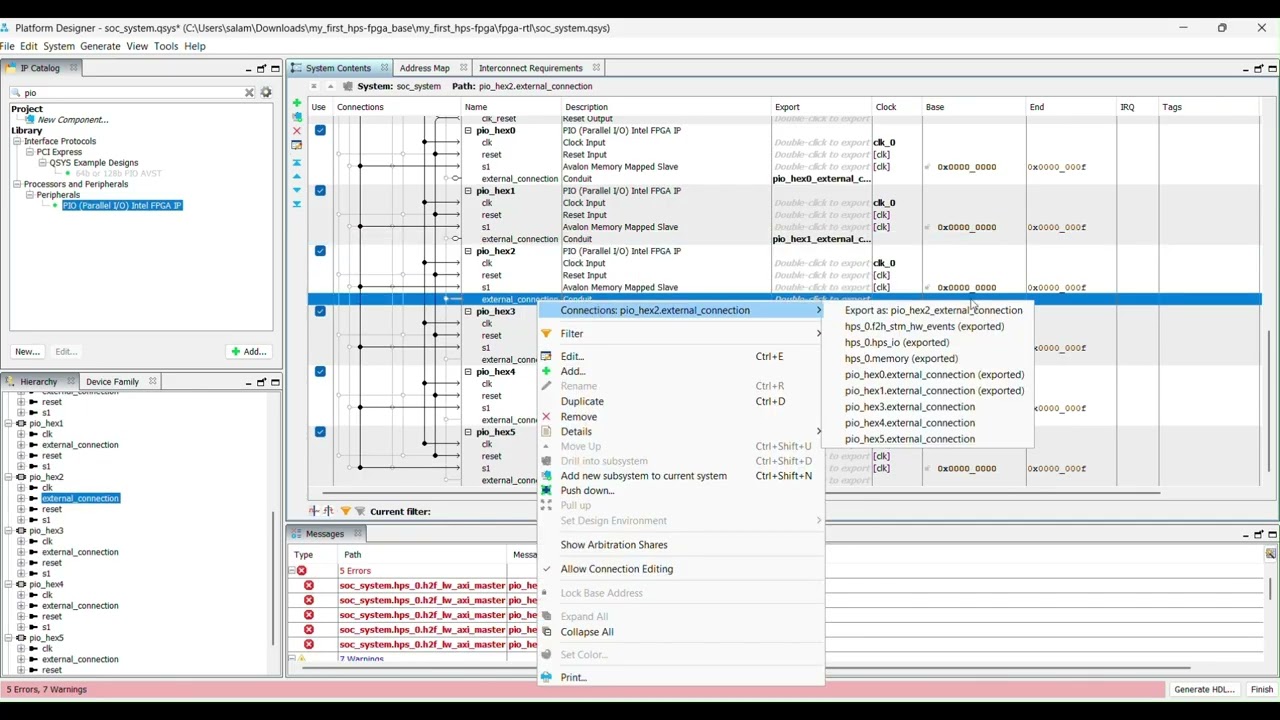Click the pio_hex3 component icon in Hierarchy
1280x720 pixels.
pyautogui.click(x=21, y=531)
